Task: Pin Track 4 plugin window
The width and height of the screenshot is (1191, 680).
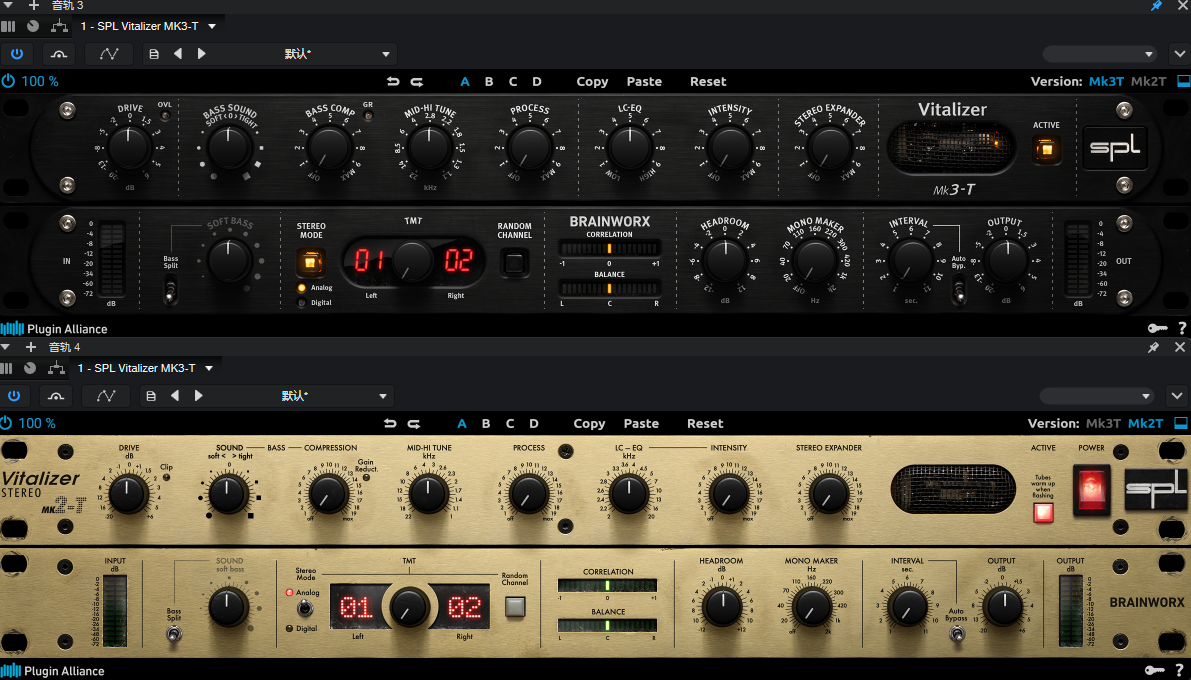Action: (1153, 347)
